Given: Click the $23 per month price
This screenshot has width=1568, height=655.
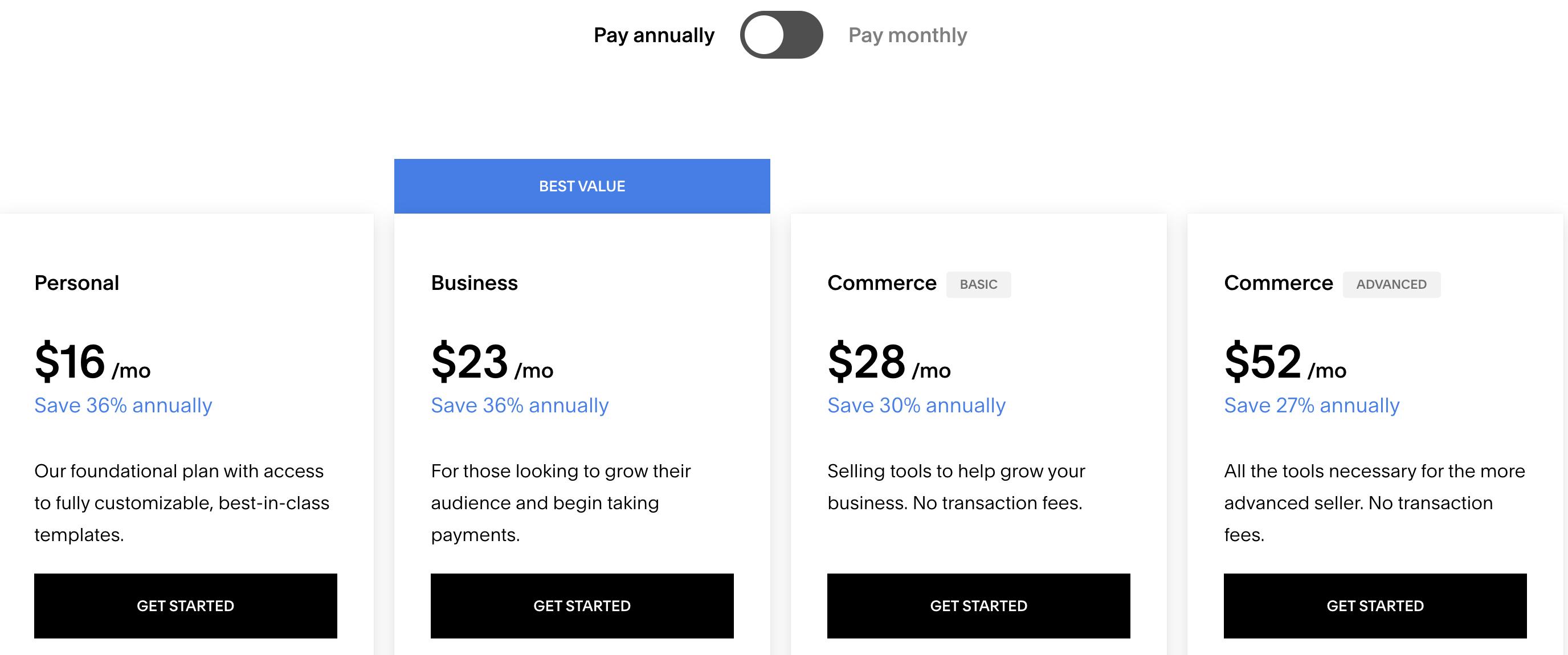Looking at the screenshot, I should [492, 362].
